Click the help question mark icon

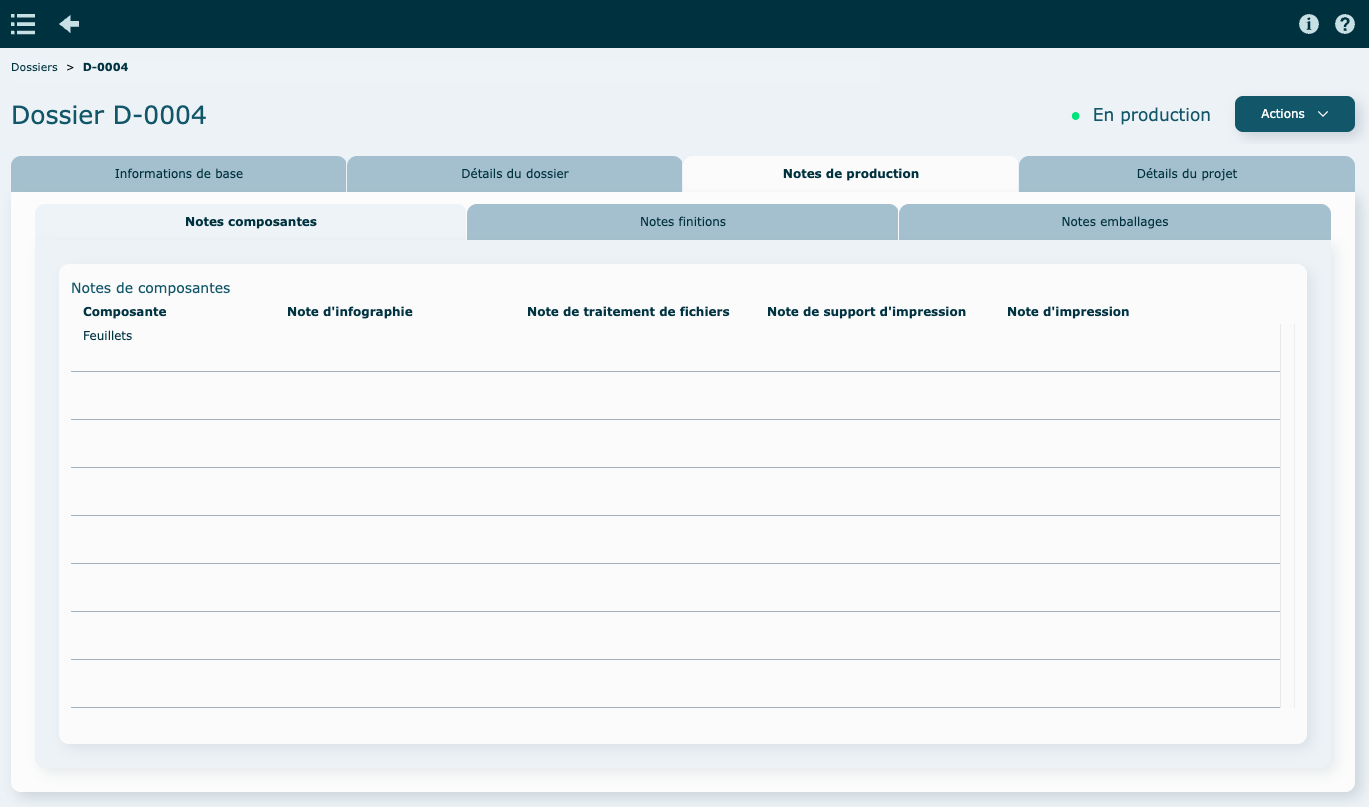(1345, 24)
